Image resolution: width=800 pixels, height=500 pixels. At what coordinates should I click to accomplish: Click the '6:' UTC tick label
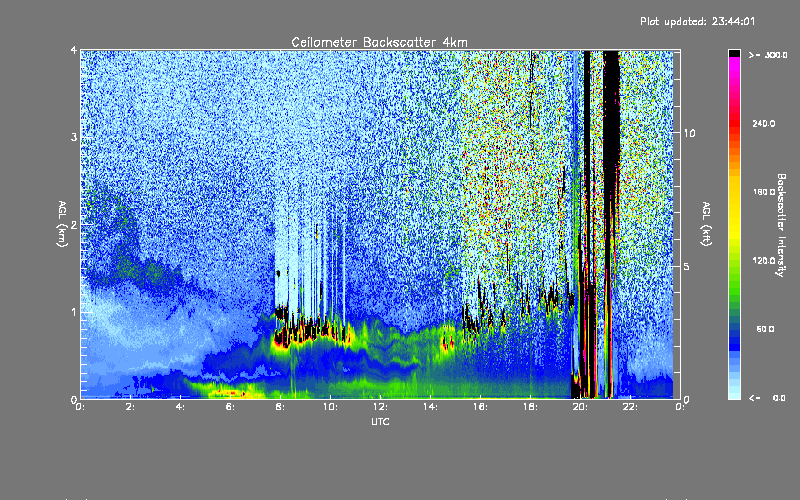(x=231, y=407)
